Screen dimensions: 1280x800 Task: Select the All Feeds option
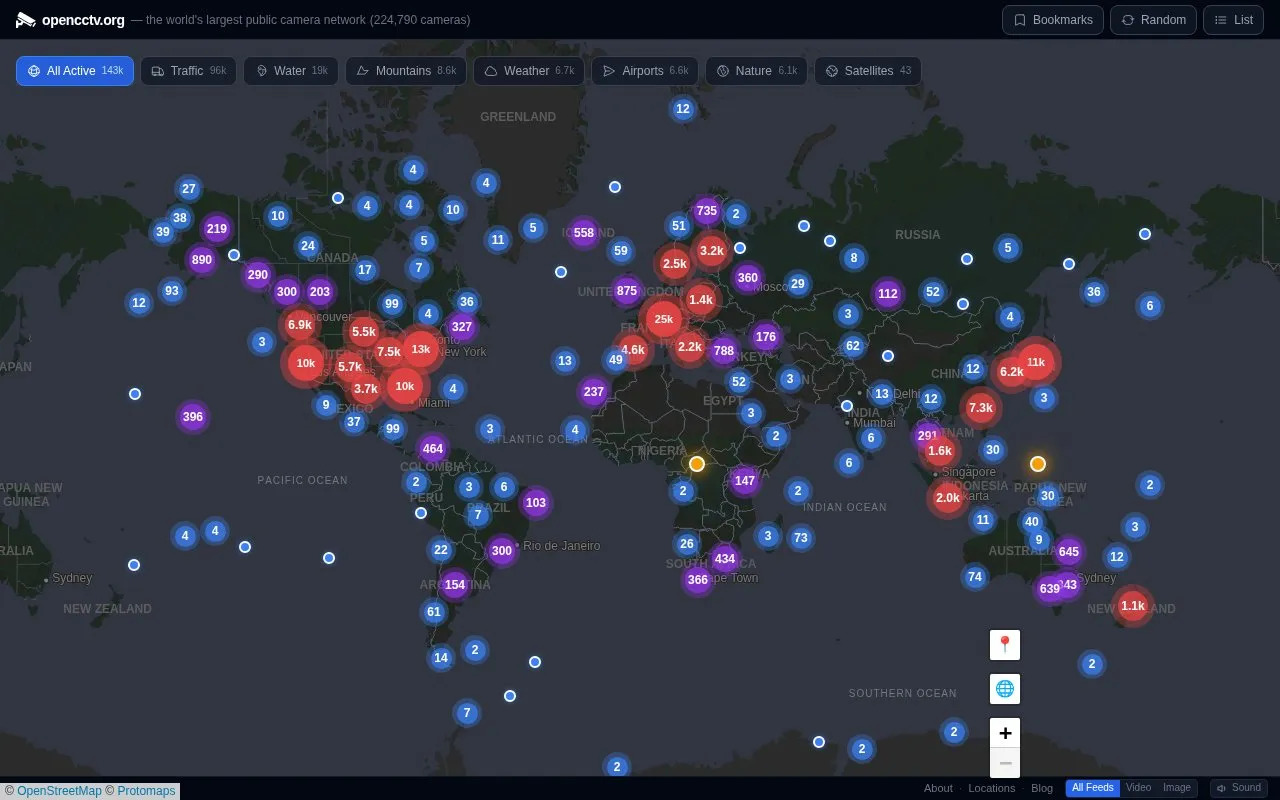click(x=1093, y=788)
